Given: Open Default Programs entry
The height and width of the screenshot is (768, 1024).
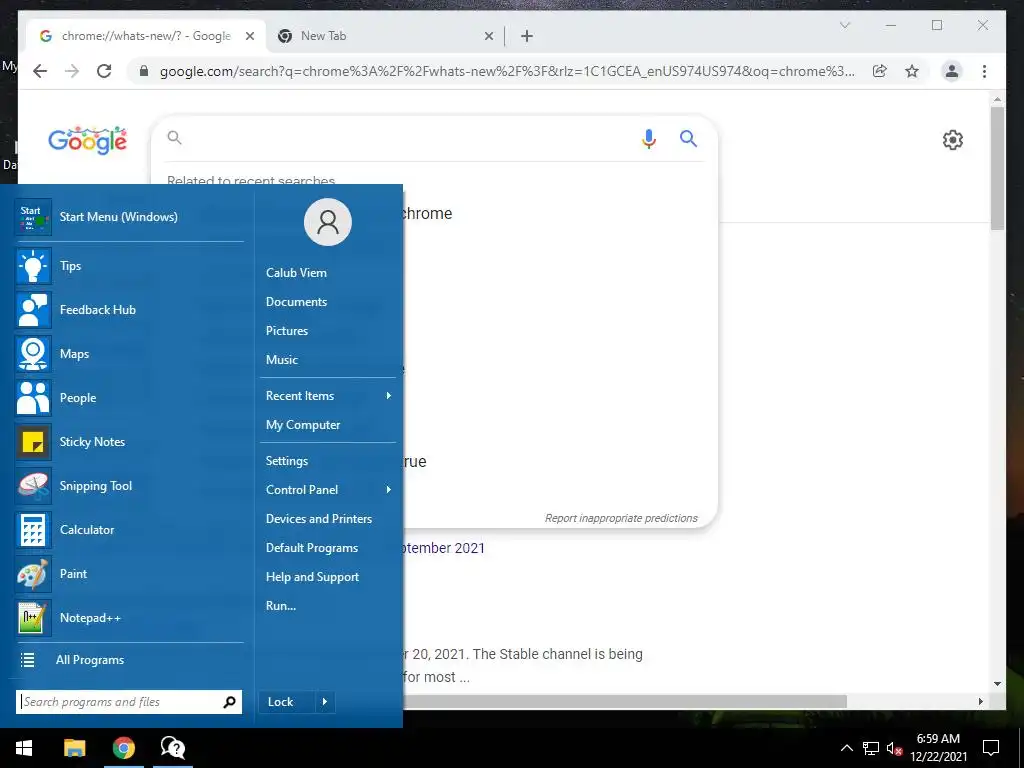Looking at the screenshot, I should (x=312, y=548).
